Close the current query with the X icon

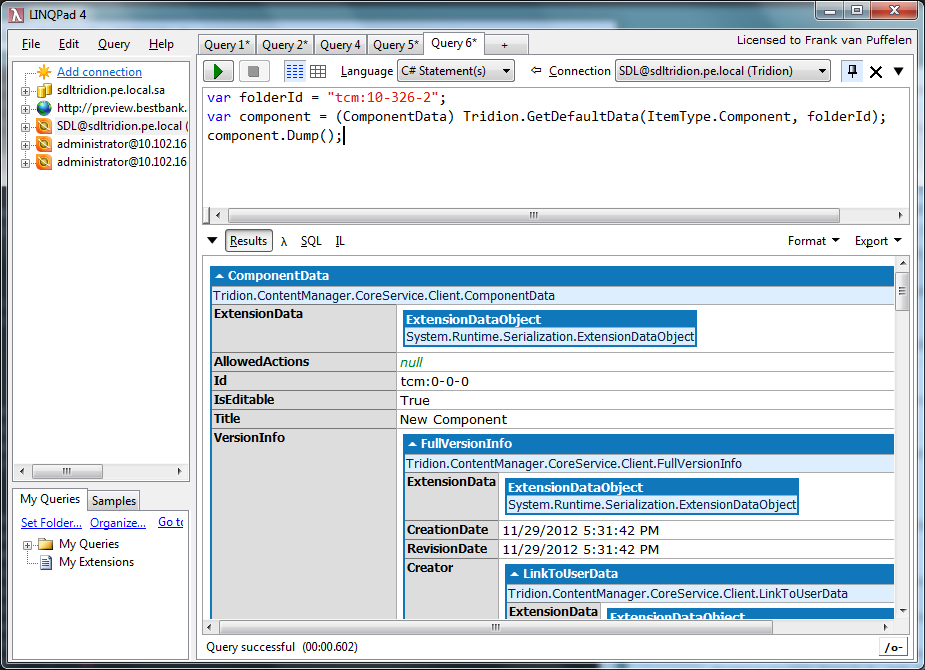tap(876, 71)
